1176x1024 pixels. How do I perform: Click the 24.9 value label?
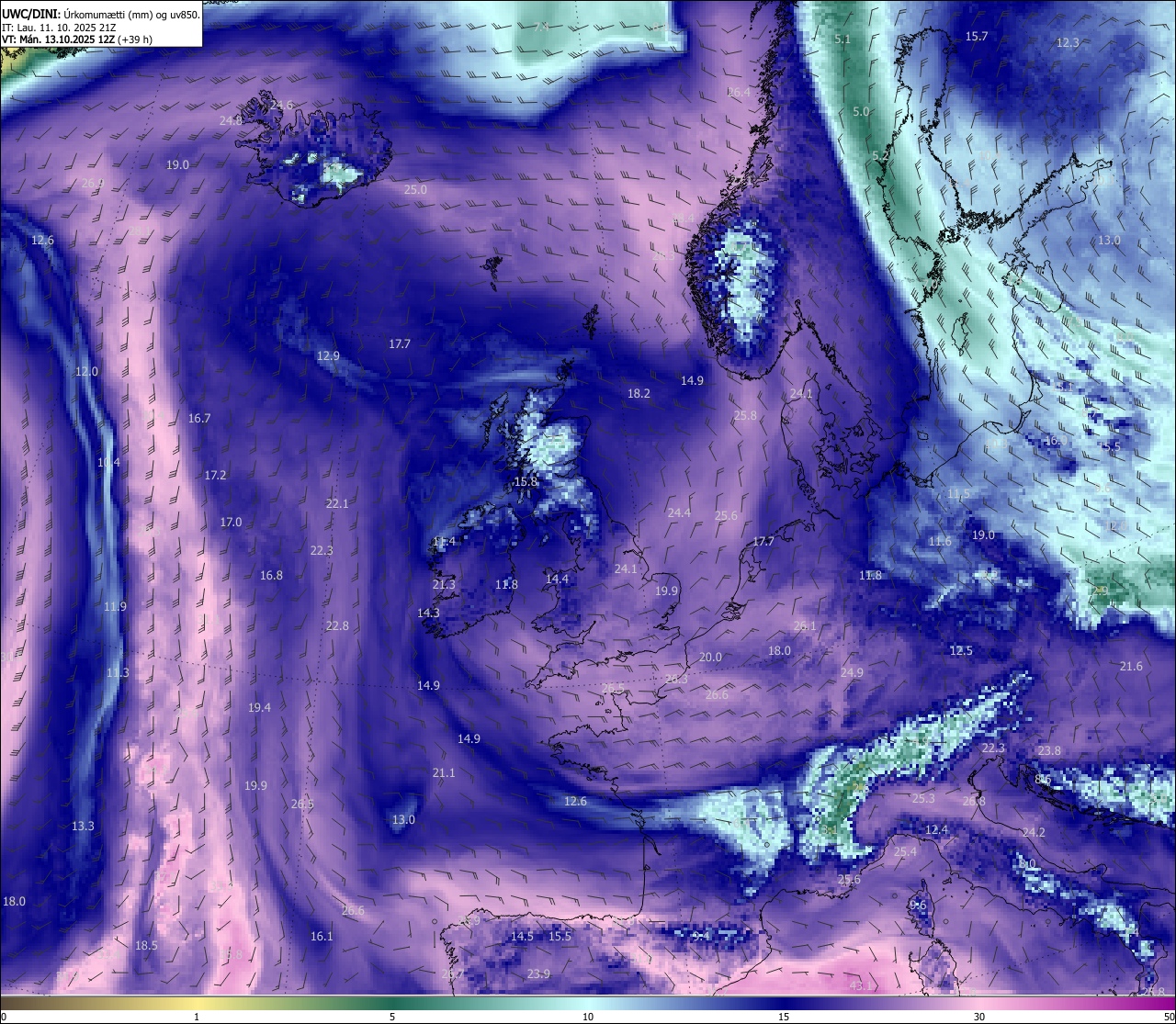coord(852,673)
